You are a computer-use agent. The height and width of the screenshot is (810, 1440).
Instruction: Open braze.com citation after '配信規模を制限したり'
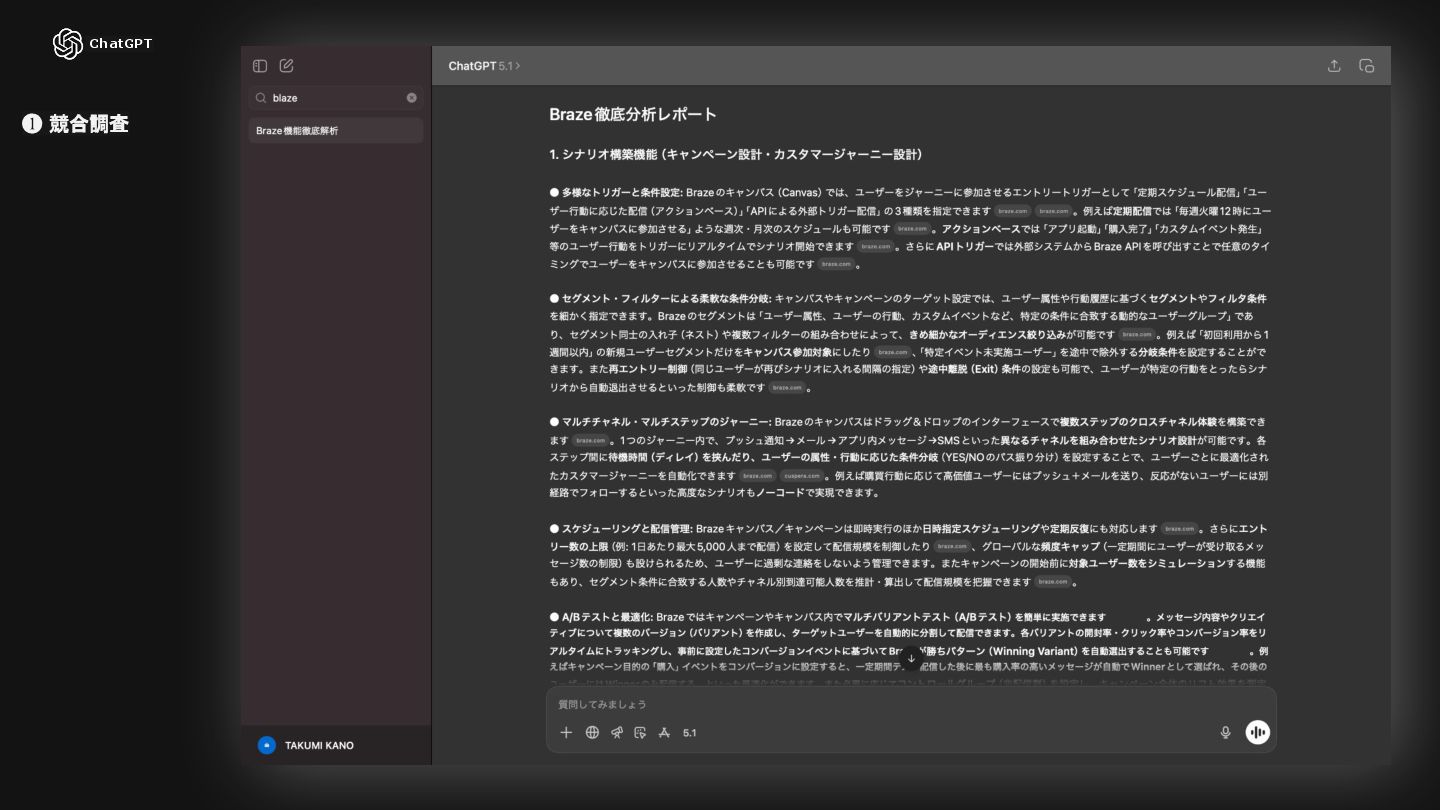pos(952,547)
